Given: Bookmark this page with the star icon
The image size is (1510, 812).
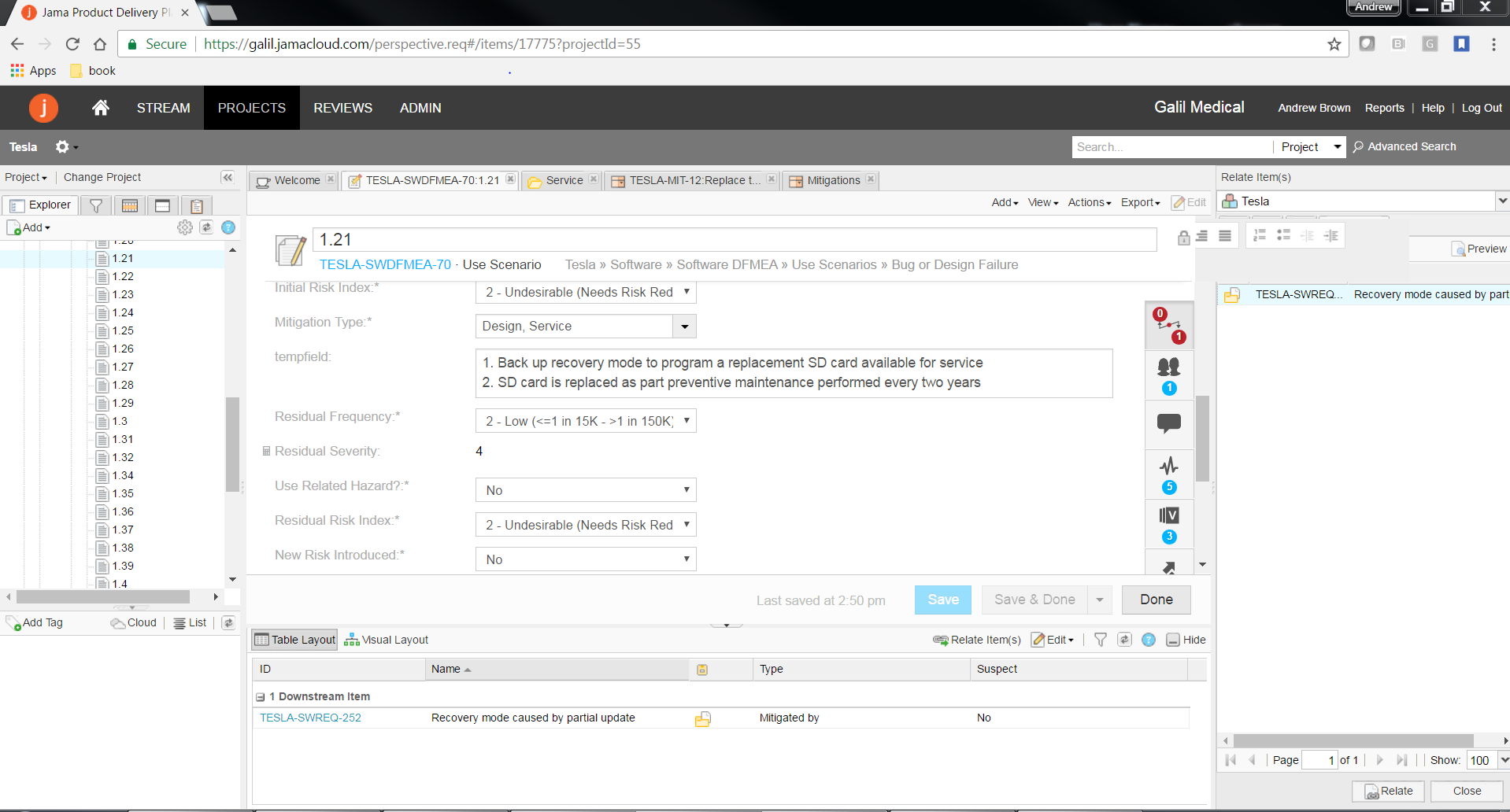Looking at the screenshot, I should [1334, 44].
